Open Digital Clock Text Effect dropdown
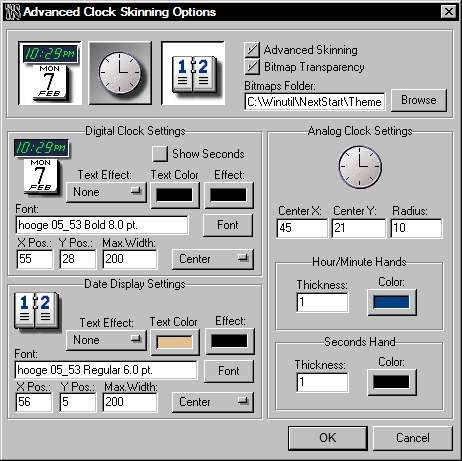Viewport: 462px width, 461px height. pyautogui.click(x=106, y=192)
